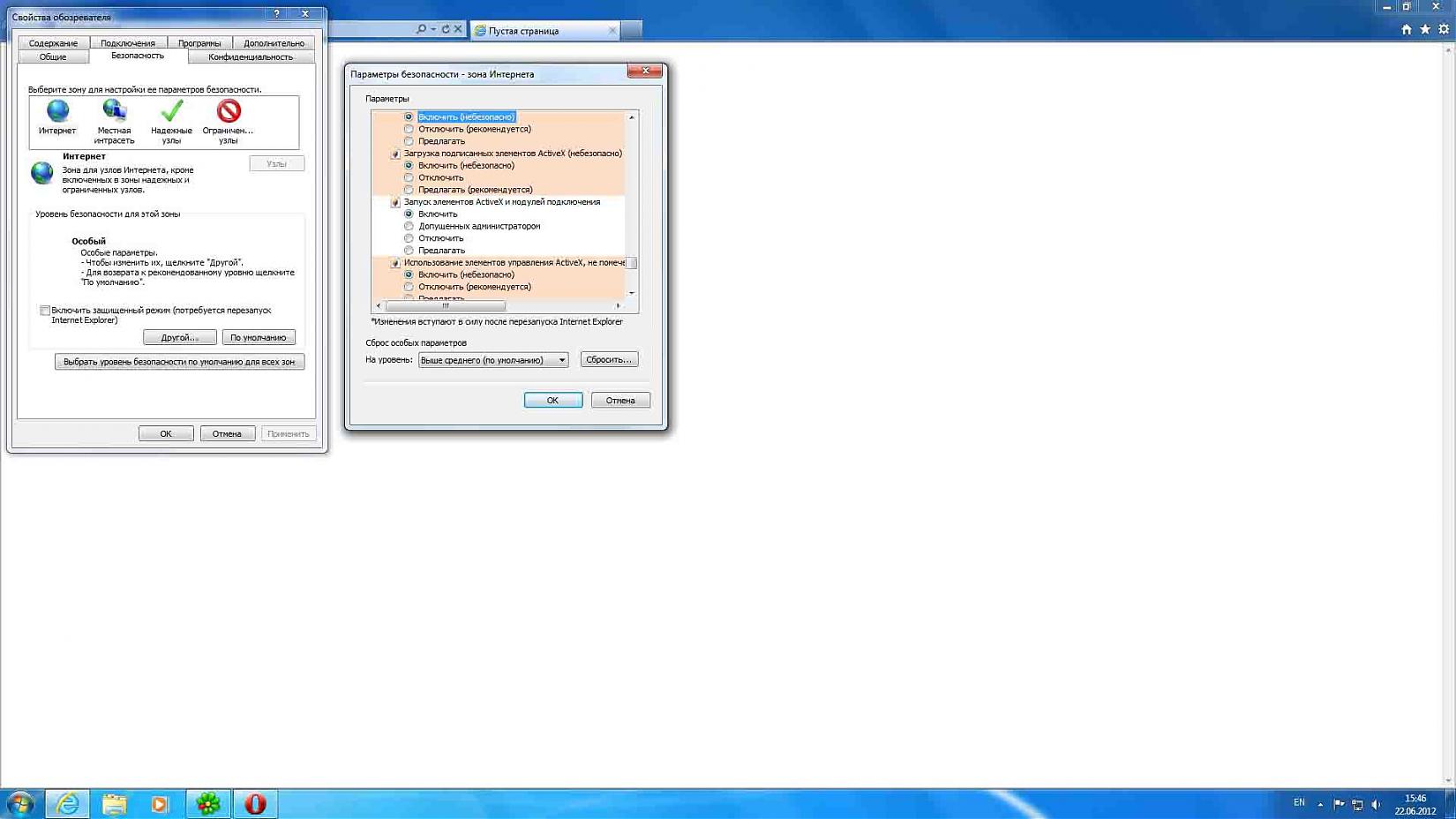This screenshot has height=819, width=1456.
Task: Click the Action Center flag tray icon
Action: (1339, 804)
